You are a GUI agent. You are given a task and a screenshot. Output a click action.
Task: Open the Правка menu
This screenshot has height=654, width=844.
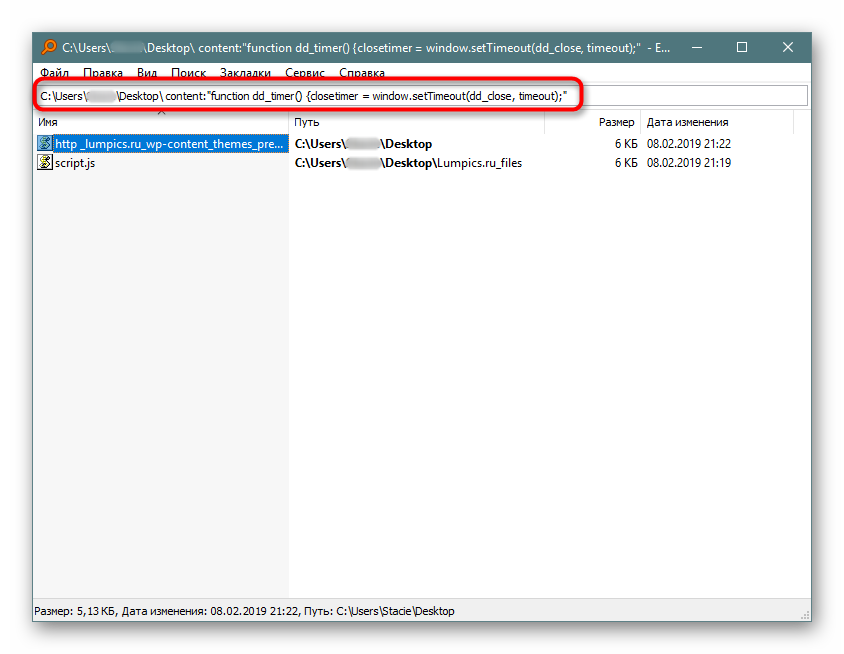[103, 72]
